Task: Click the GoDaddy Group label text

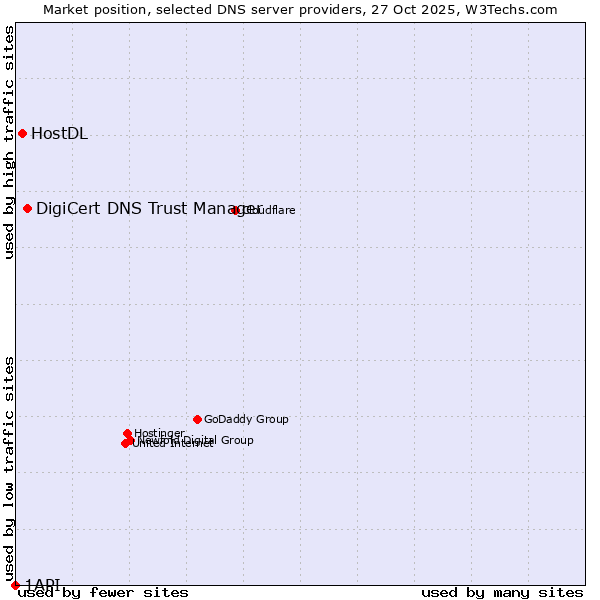Action: tap(246, 419)
